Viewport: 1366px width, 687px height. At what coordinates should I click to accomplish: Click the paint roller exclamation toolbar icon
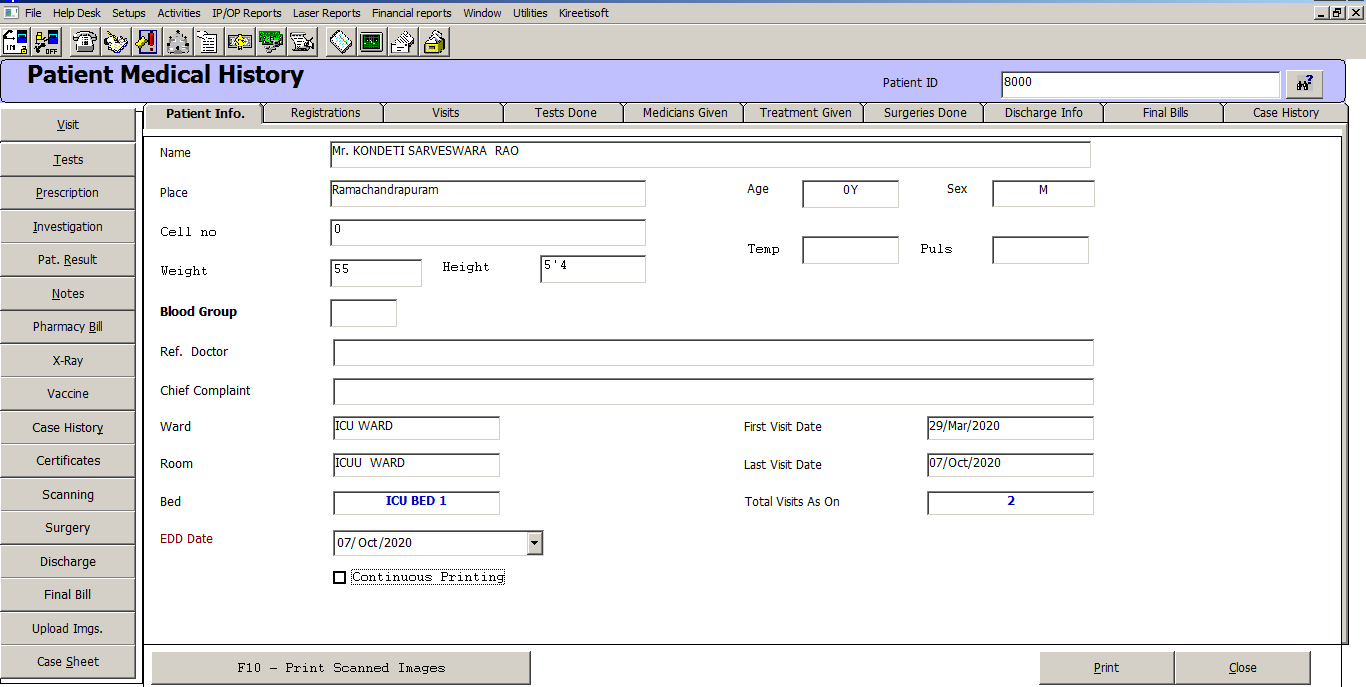tap(146, 42)
